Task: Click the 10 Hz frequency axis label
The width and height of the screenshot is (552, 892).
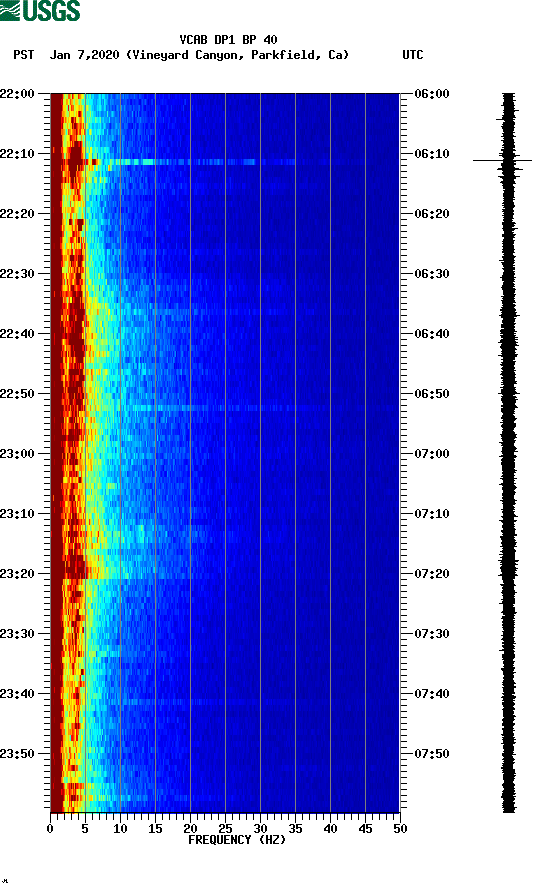Action: click(120, 829)
